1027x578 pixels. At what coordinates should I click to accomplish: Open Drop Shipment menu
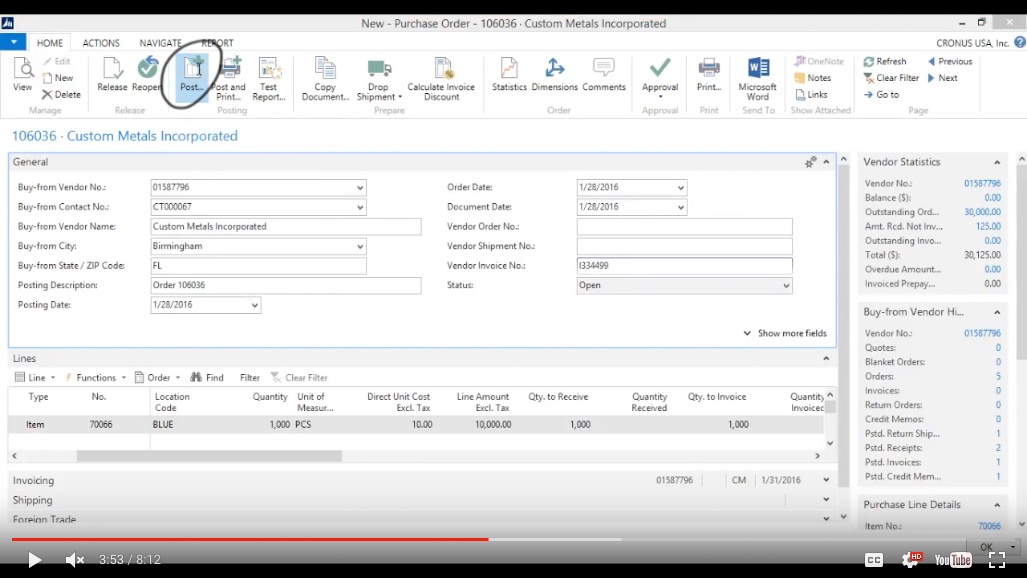(x=379, y=79)
